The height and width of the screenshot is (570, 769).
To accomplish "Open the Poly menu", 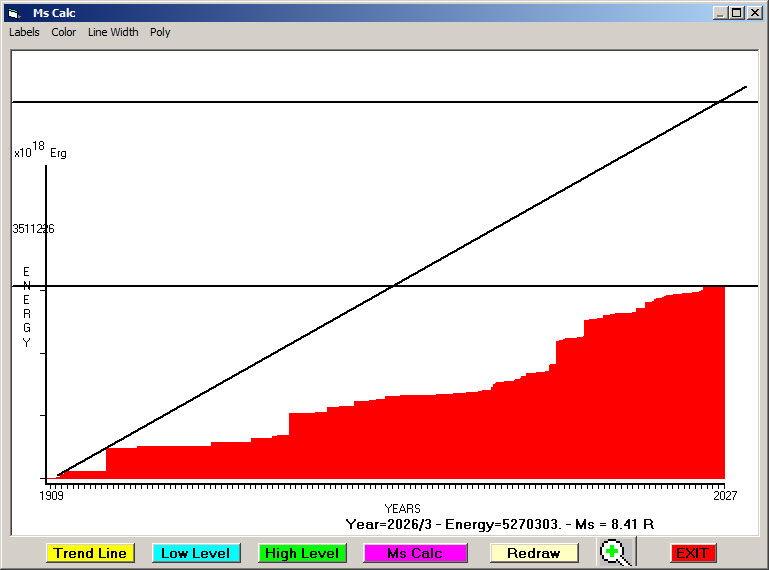I will point(160,32).
